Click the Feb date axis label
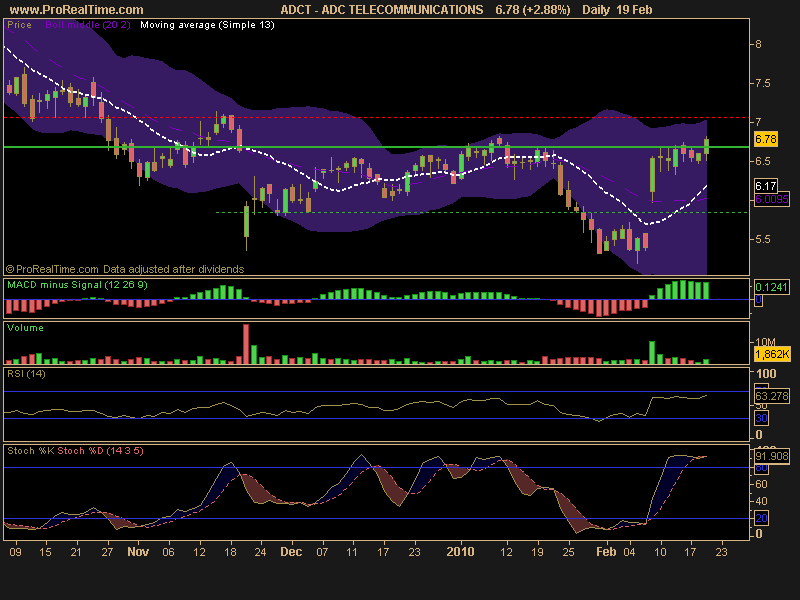This screenshot has width=800, height=600. (606, 552)
